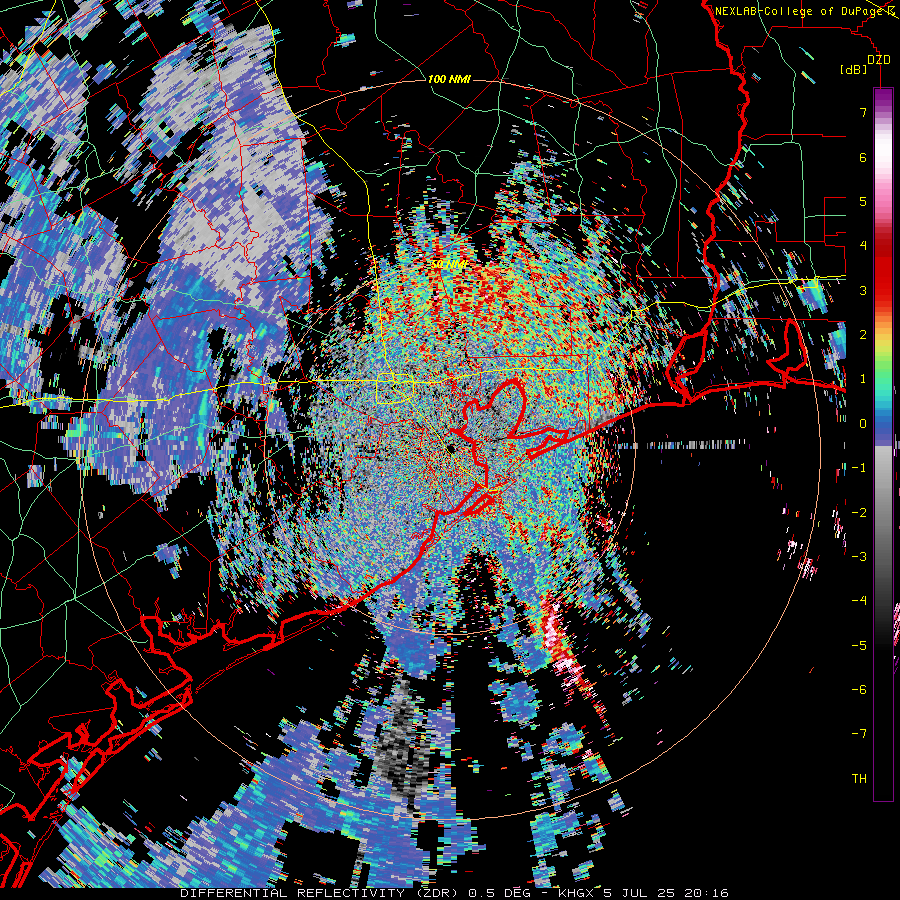Select the -6 dB scale label
The height and width of the screenshot is (900, 900).
(859, 690)
